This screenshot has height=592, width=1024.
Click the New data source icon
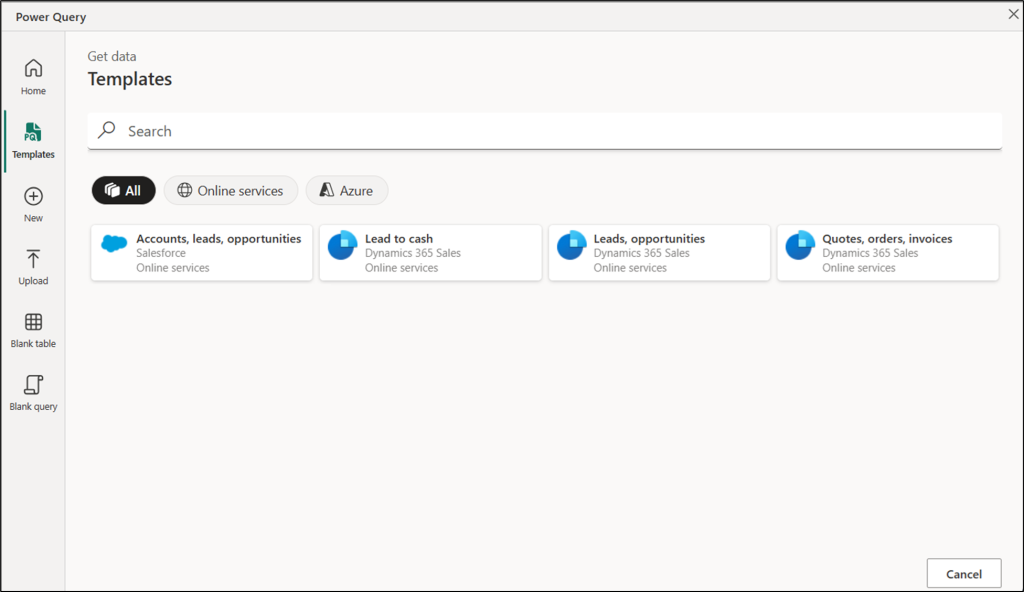[33, 197]
